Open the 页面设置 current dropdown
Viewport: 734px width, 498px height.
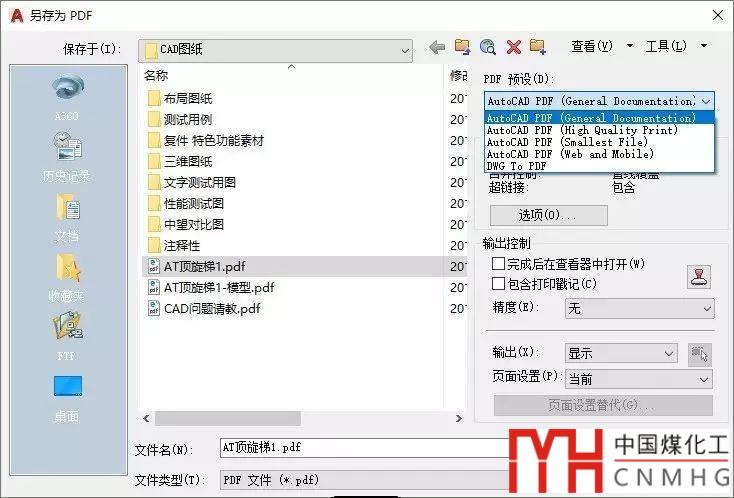pyautogui.click(x=639, y=379)
